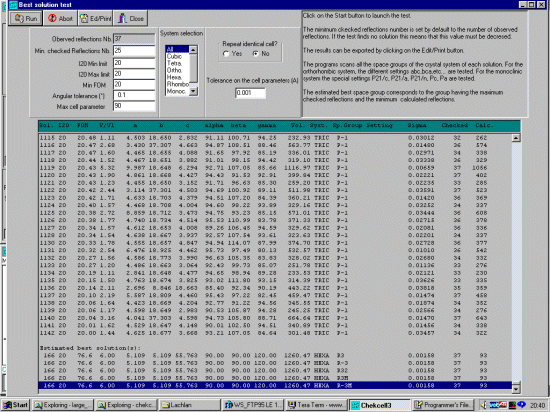This screenshot has height=412, width=550.
Task: Pick Rhombo in System selection list
Action: pos(177,84)
